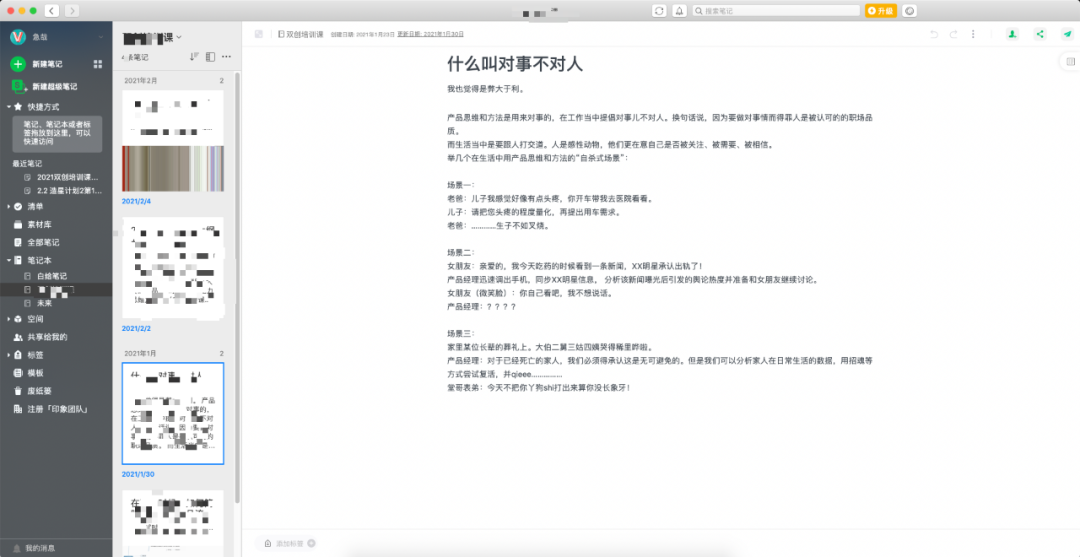Click the templates grid icon beside 新建笔记
The image size is (1080, 557).
click(98, 64)
